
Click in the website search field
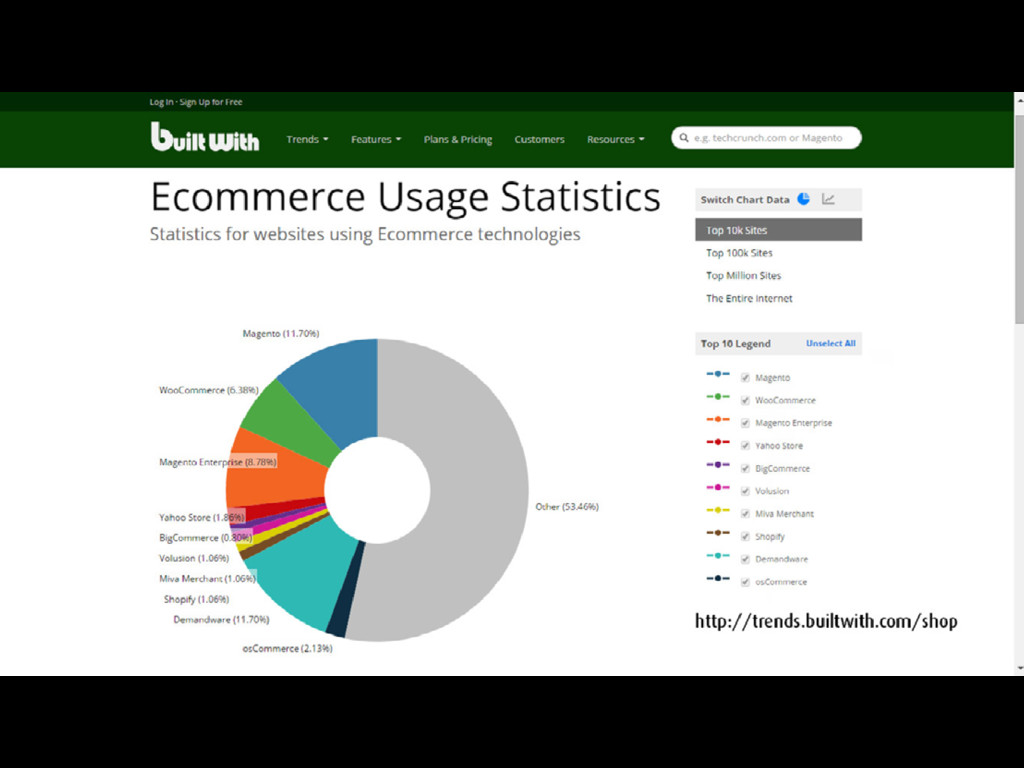coord(767,138)
